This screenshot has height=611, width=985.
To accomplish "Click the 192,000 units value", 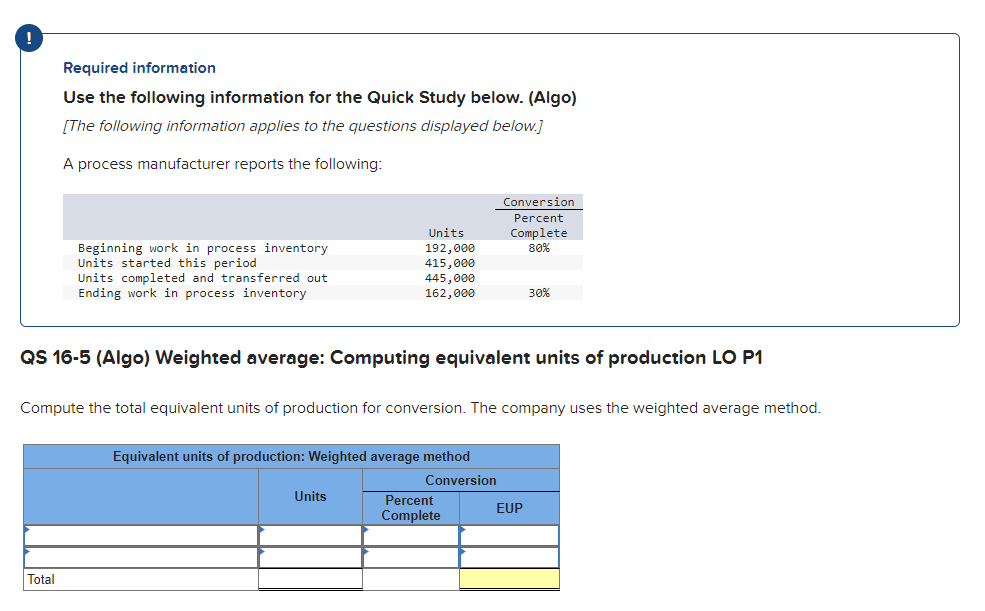I will click(x=450, y=248).
